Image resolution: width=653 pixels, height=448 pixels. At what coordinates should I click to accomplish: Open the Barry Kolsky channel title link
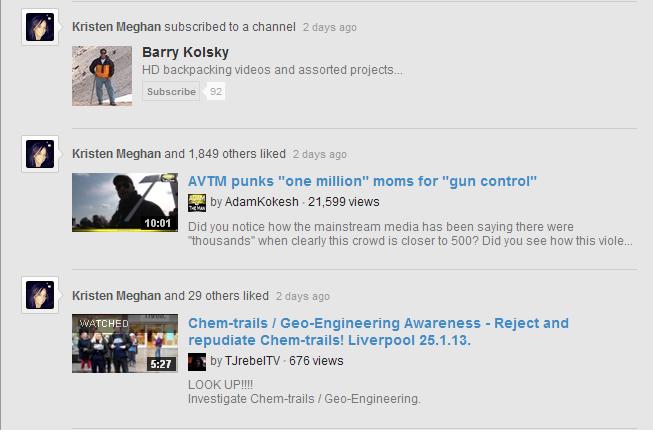point(185,52)
